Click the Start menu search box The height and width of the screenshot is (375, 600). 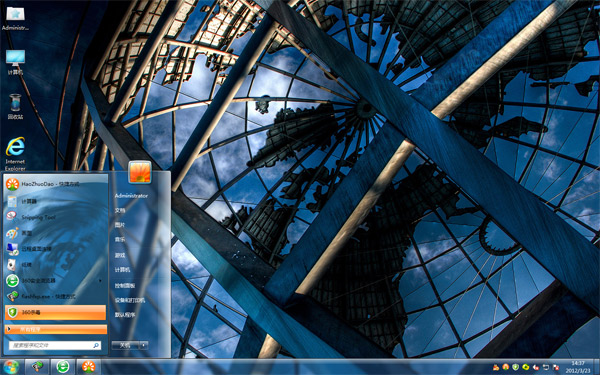tap(55, 345)
